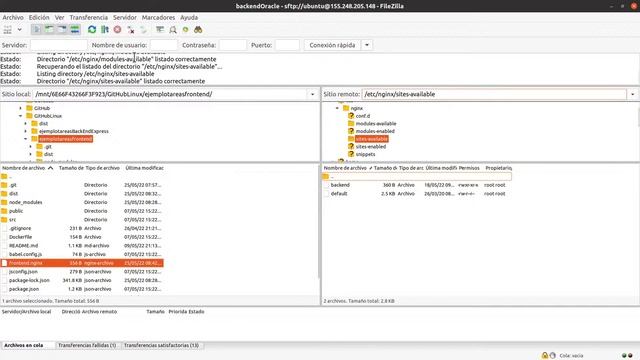Switch to Transferencias fallidas tab
Viewport: 640px width, 360px height.
(87, 345)
